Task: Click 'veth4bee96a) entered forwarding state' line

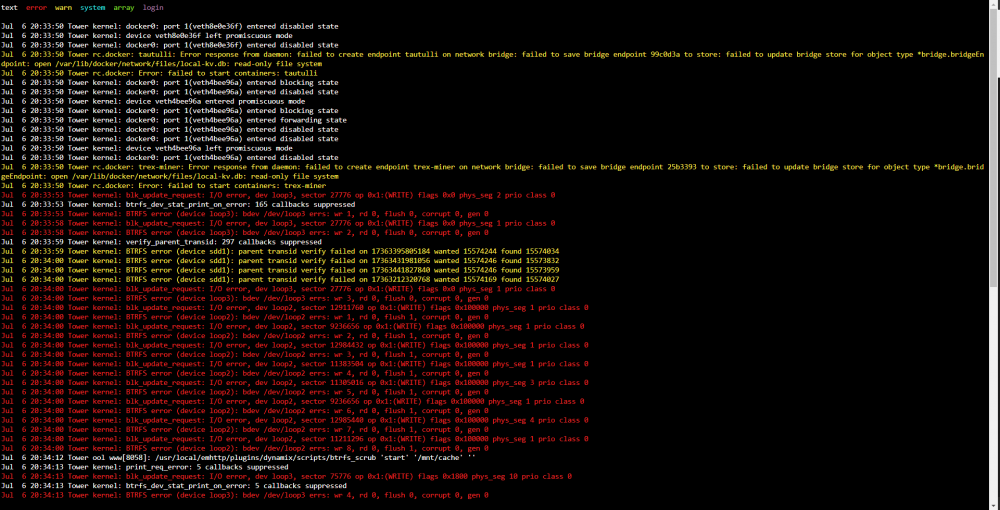Action: 173,120
